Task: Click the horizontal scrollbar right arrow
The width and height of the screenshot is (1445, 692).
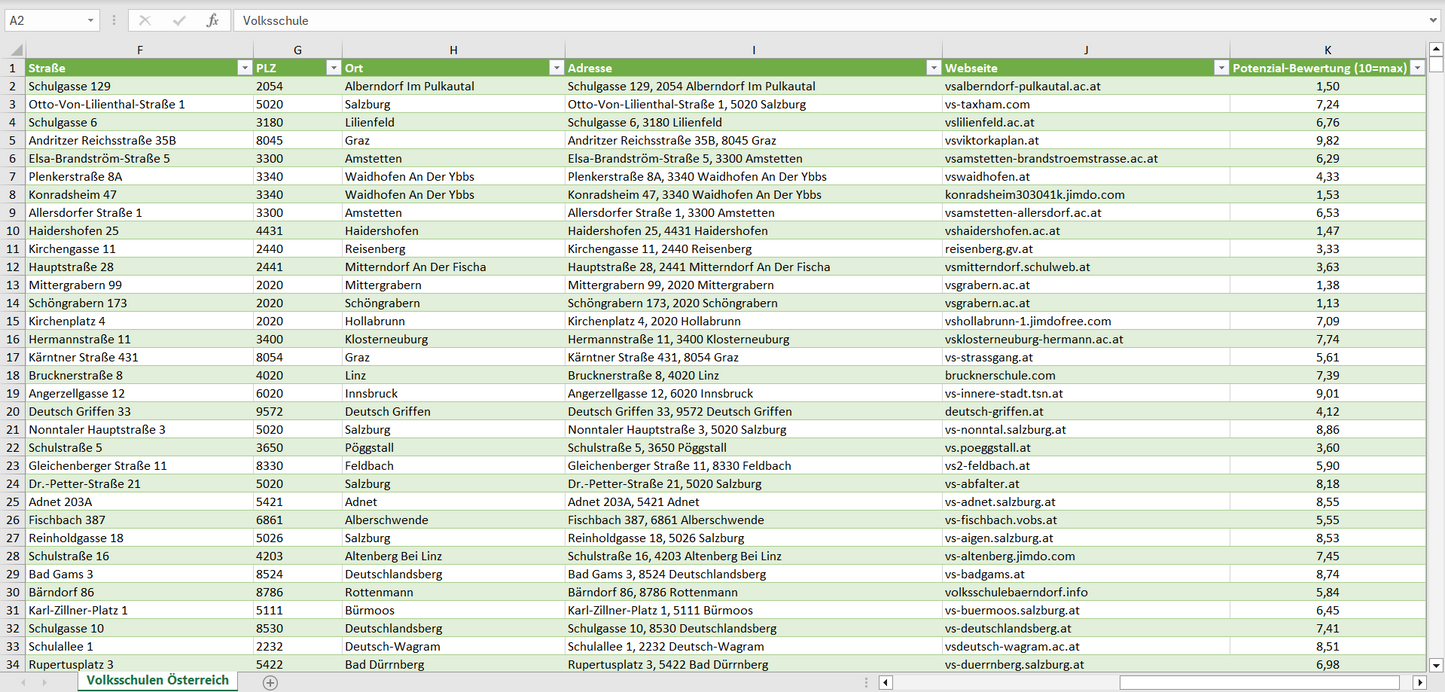Action: (x=1419, y=682)
